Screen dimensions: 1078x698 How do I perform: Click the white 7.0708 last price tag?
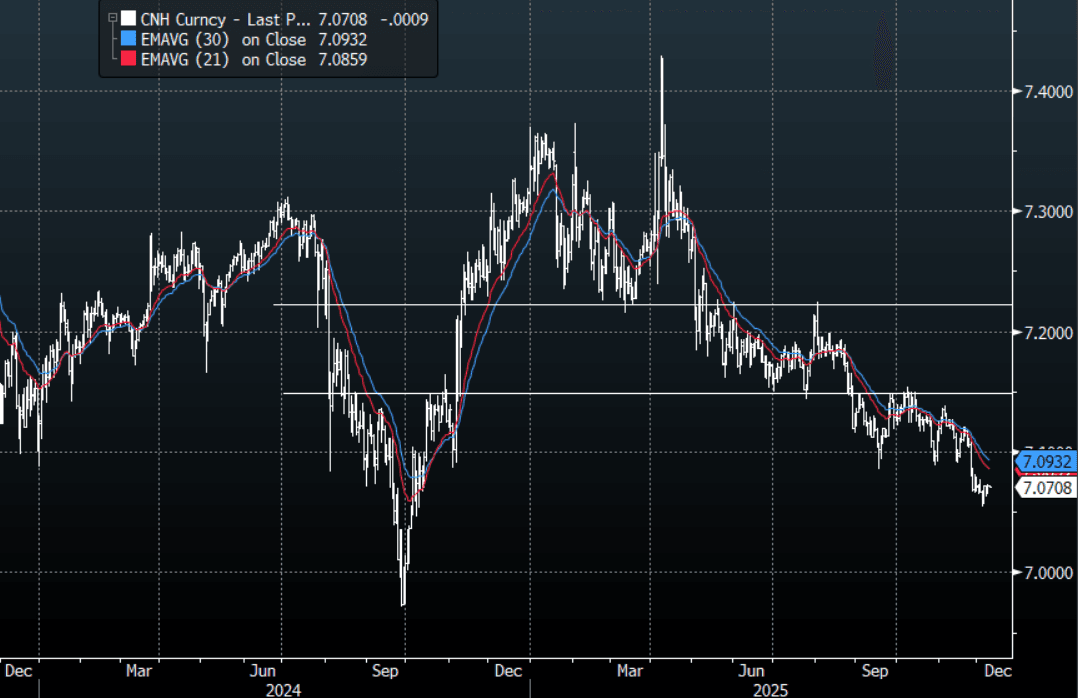click(1046, 488)
